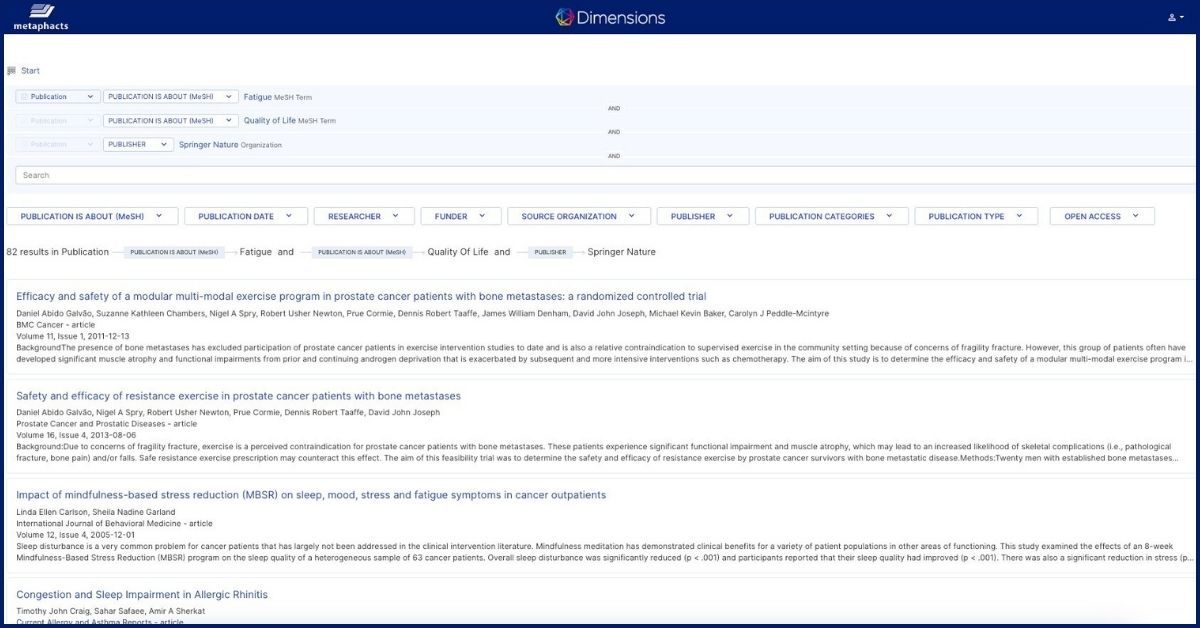Viewport: 1200px width, 628px height.
Task: Click the '82 results in Publication' text
Action: coord(58,252)
